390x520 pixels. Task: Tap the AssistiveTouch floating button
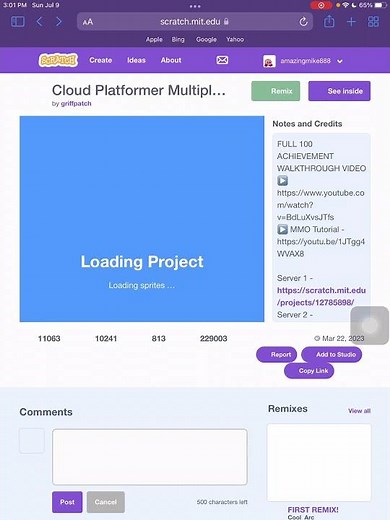(370, 325)
